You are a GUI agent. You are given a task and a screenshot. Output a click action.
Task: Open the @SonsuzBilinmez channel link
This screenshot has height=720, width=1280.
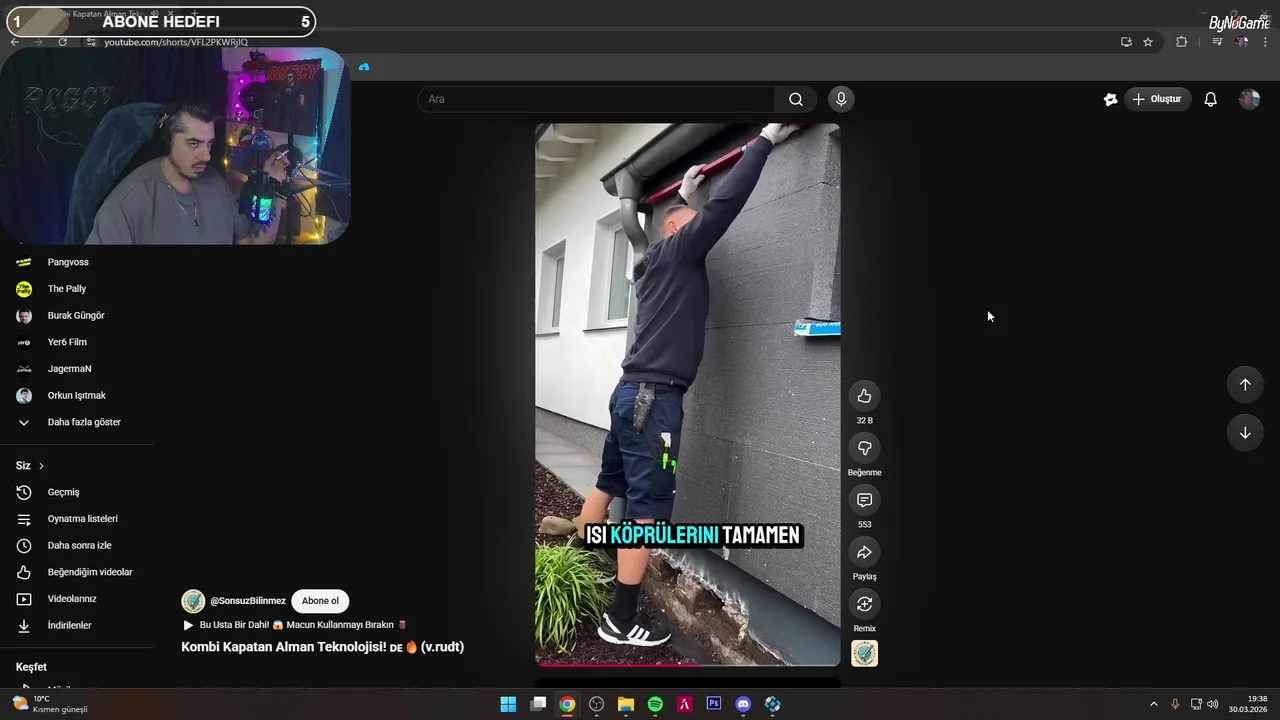pyautogui.click(x=248, y=601)
